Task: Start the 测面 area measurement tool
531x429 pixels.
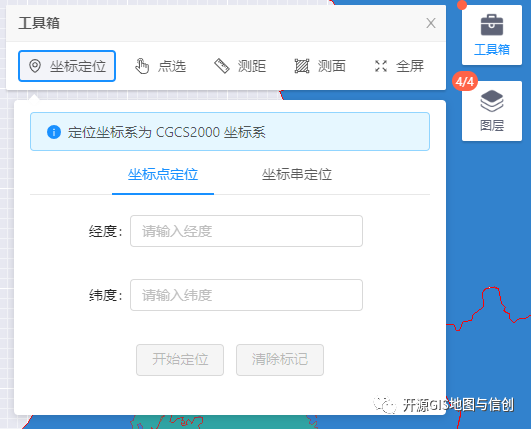Action: (320, 66)
